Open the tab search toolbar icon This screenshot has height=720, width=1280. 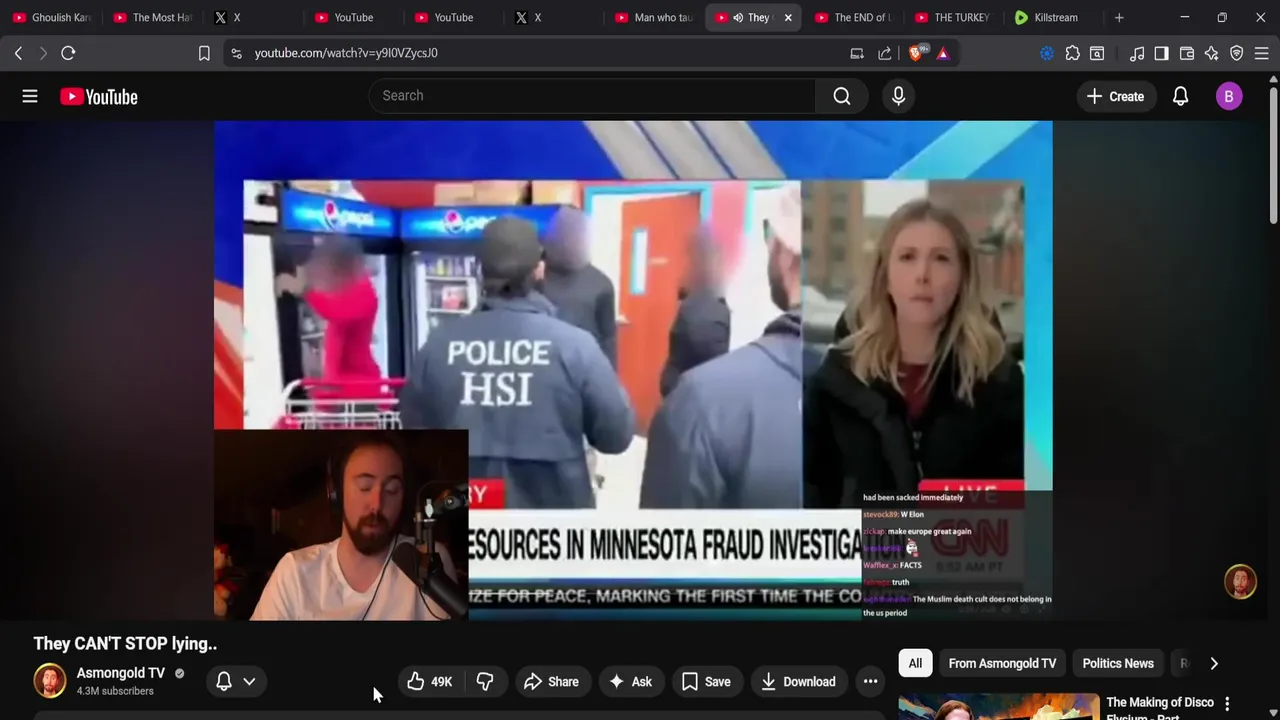coord(1097,53)
